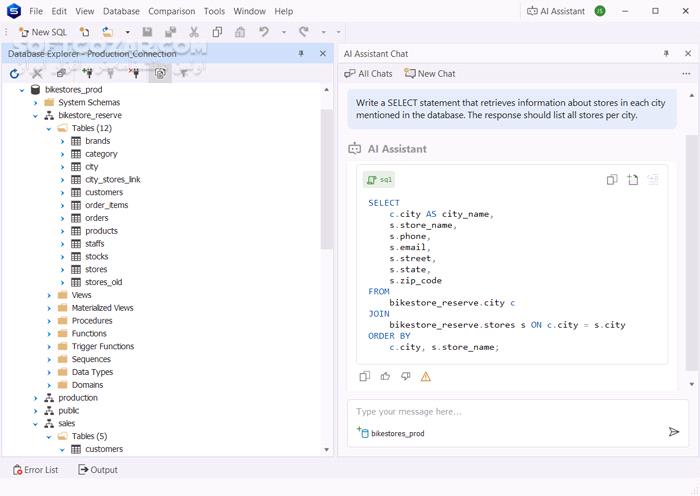Click the Redo arrow icon
This screenshot has height=496, width=700.
[304, 32]
